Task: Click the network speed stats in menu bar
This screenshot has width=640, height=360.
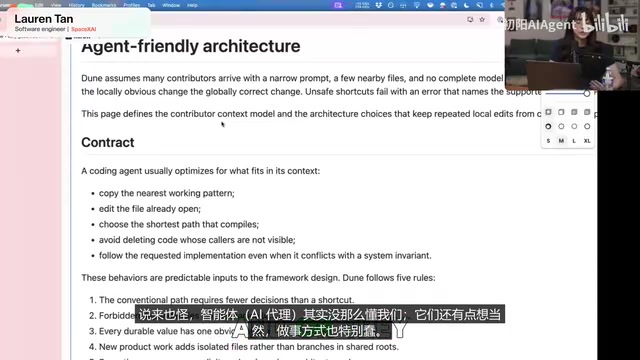Action: coord(362,5)
